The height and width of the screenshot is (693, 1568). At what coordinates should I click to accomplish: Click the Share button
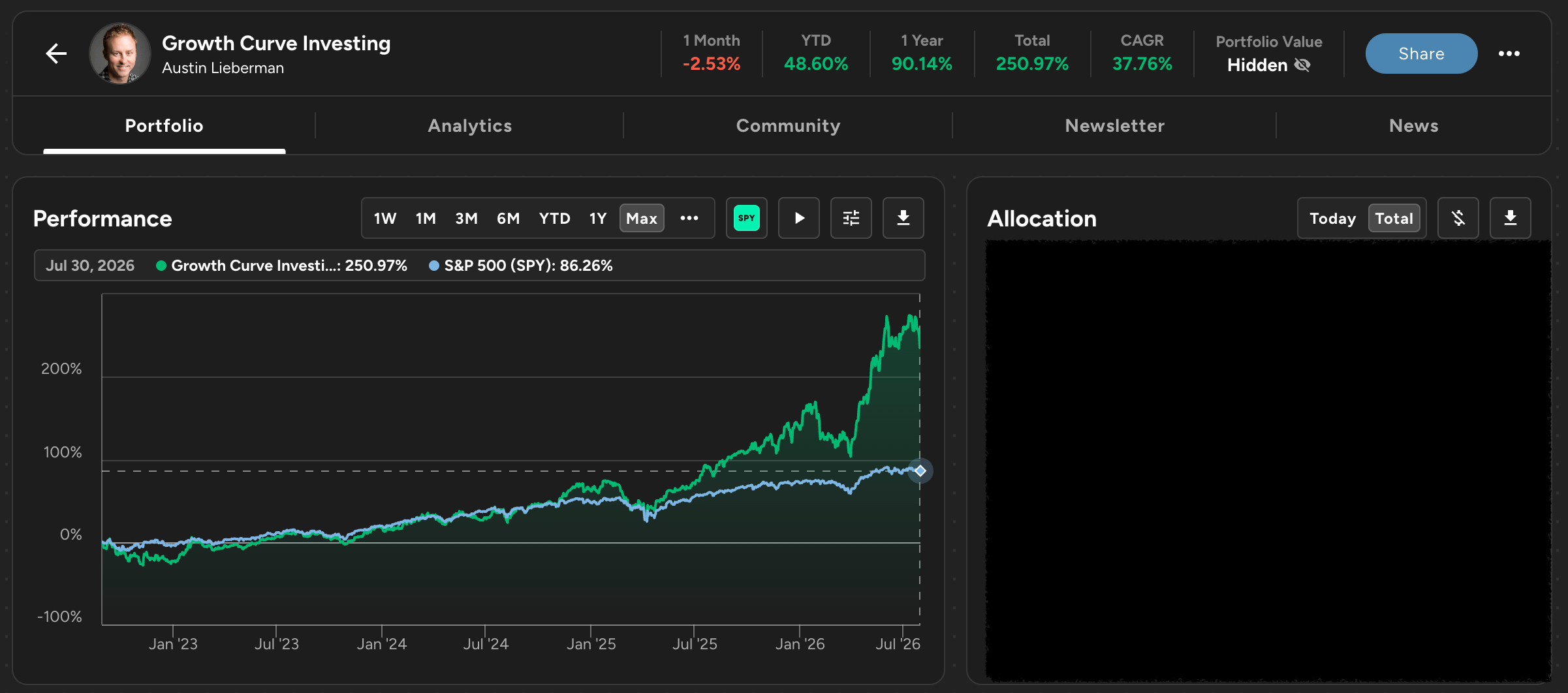[x=1422, y=54]
